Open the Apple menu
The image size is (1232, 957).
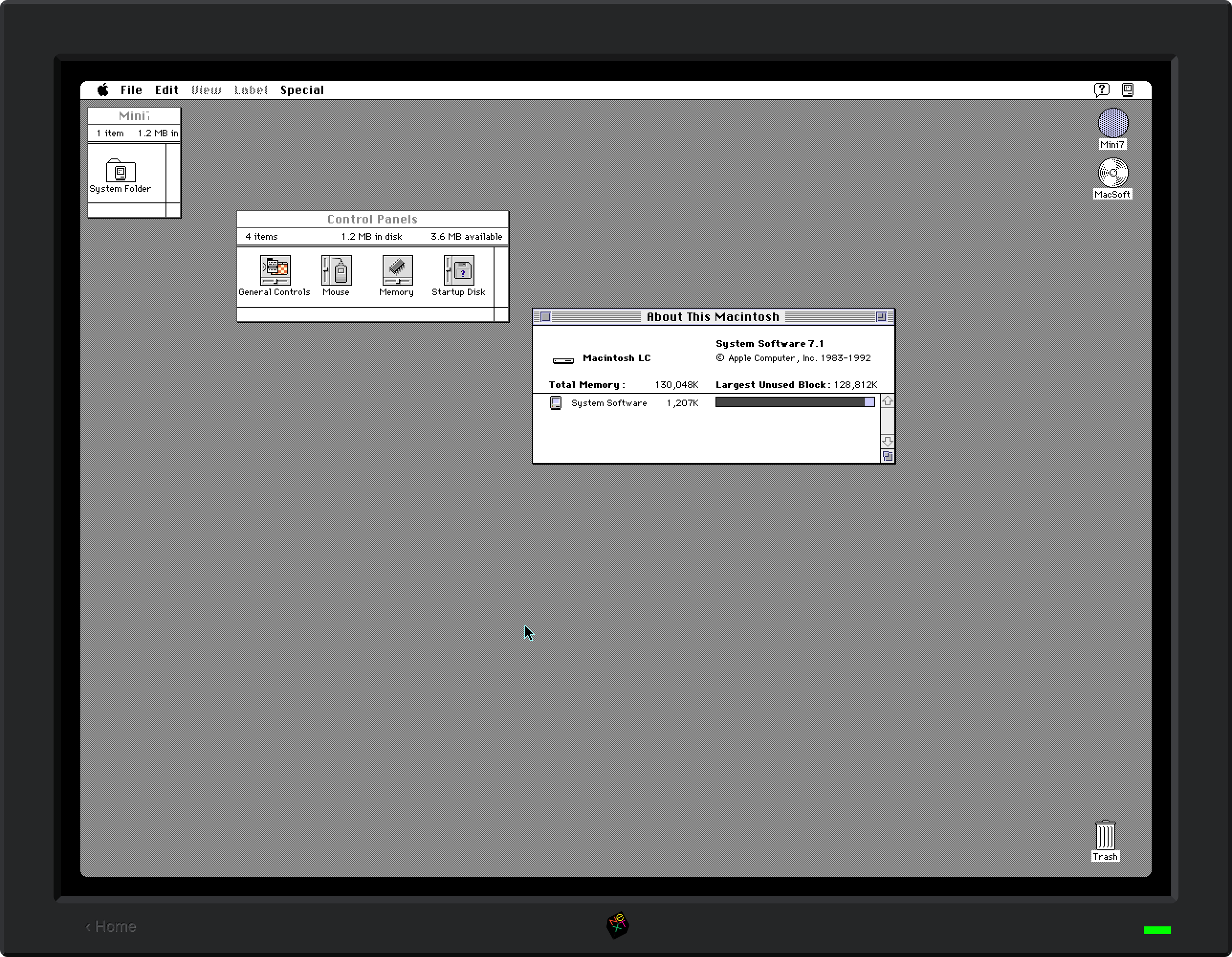click(x=103, y=90)
